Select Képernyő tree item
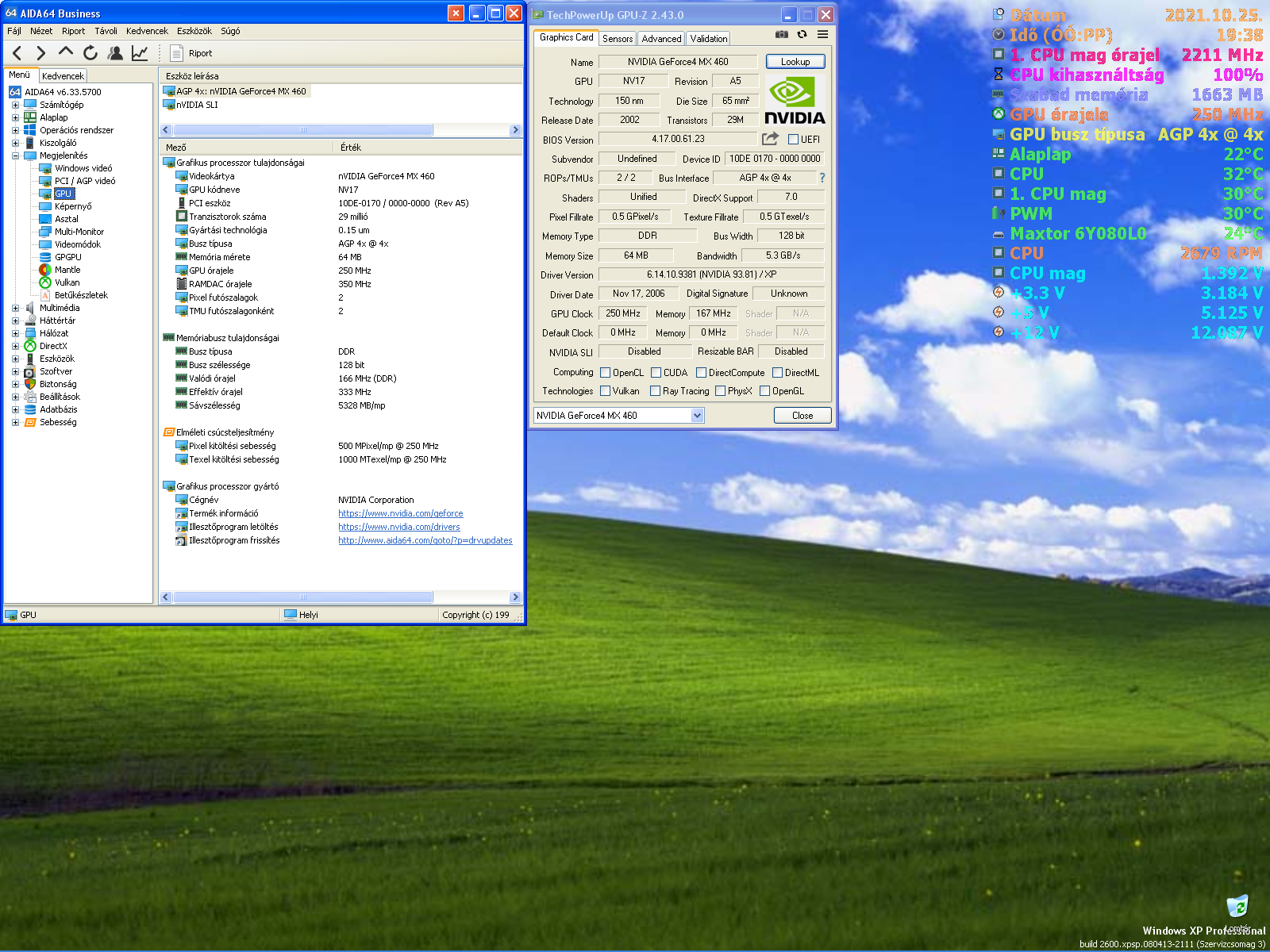Viewport: 1270px width, 952px height. click(73, 206)
